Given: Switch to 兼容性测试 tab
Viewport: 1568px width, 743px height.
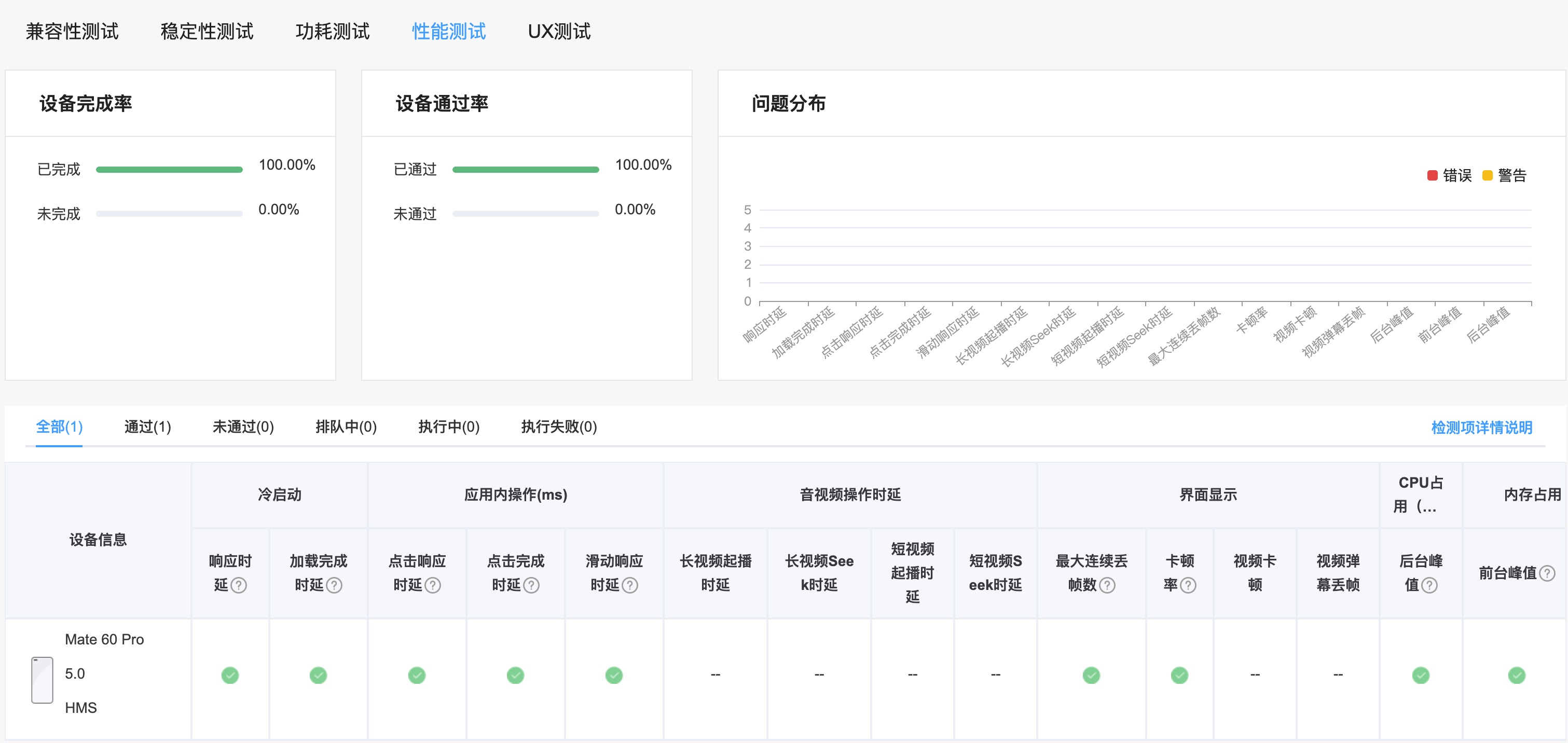Looking at the screenshot, I should [72, 31].
